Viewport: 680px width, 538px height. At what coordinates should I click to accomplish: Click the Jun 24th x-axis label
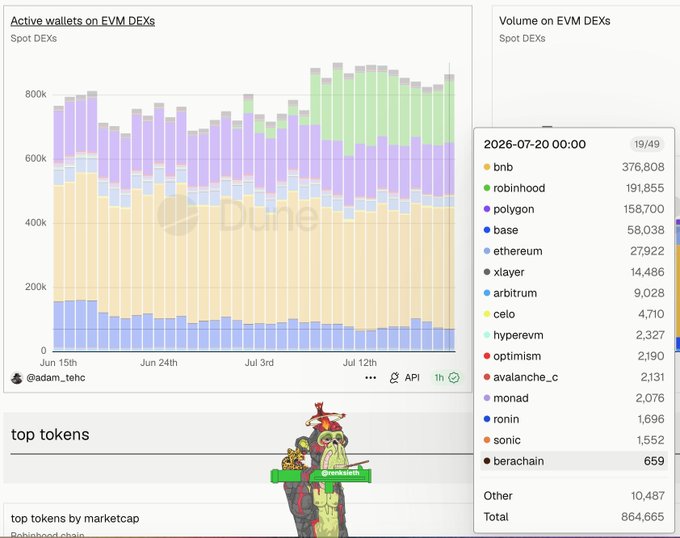(159, 362)
